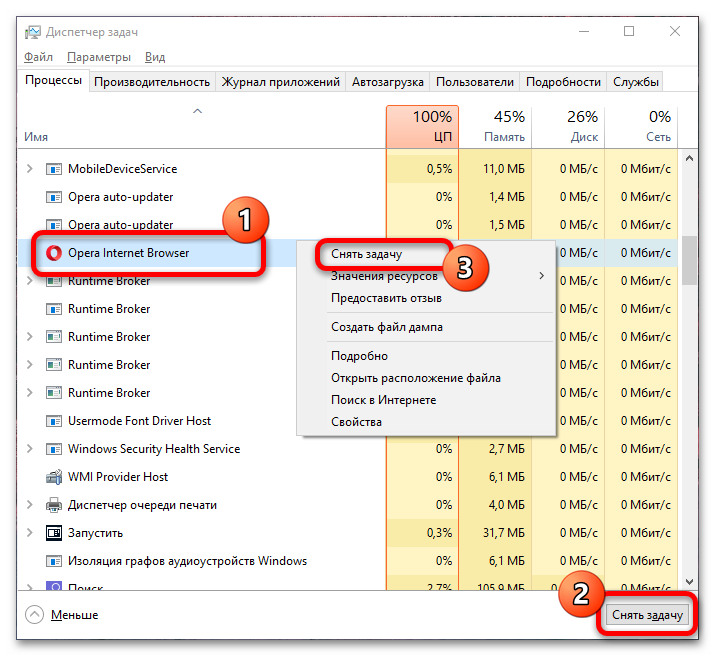Open the Значения ресурсов submenu arrow

coord(541,276)
